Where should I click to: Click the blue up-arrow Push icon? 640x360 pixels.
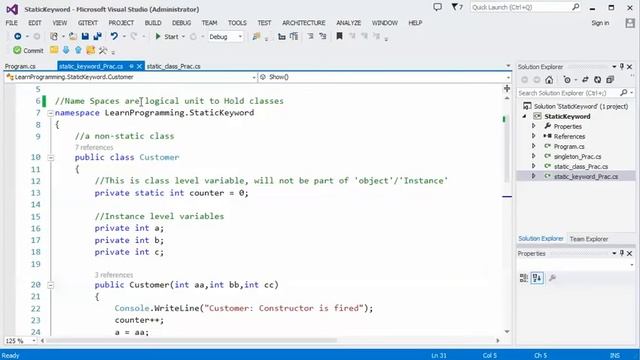pyautogui.click(x=78, y=50)
